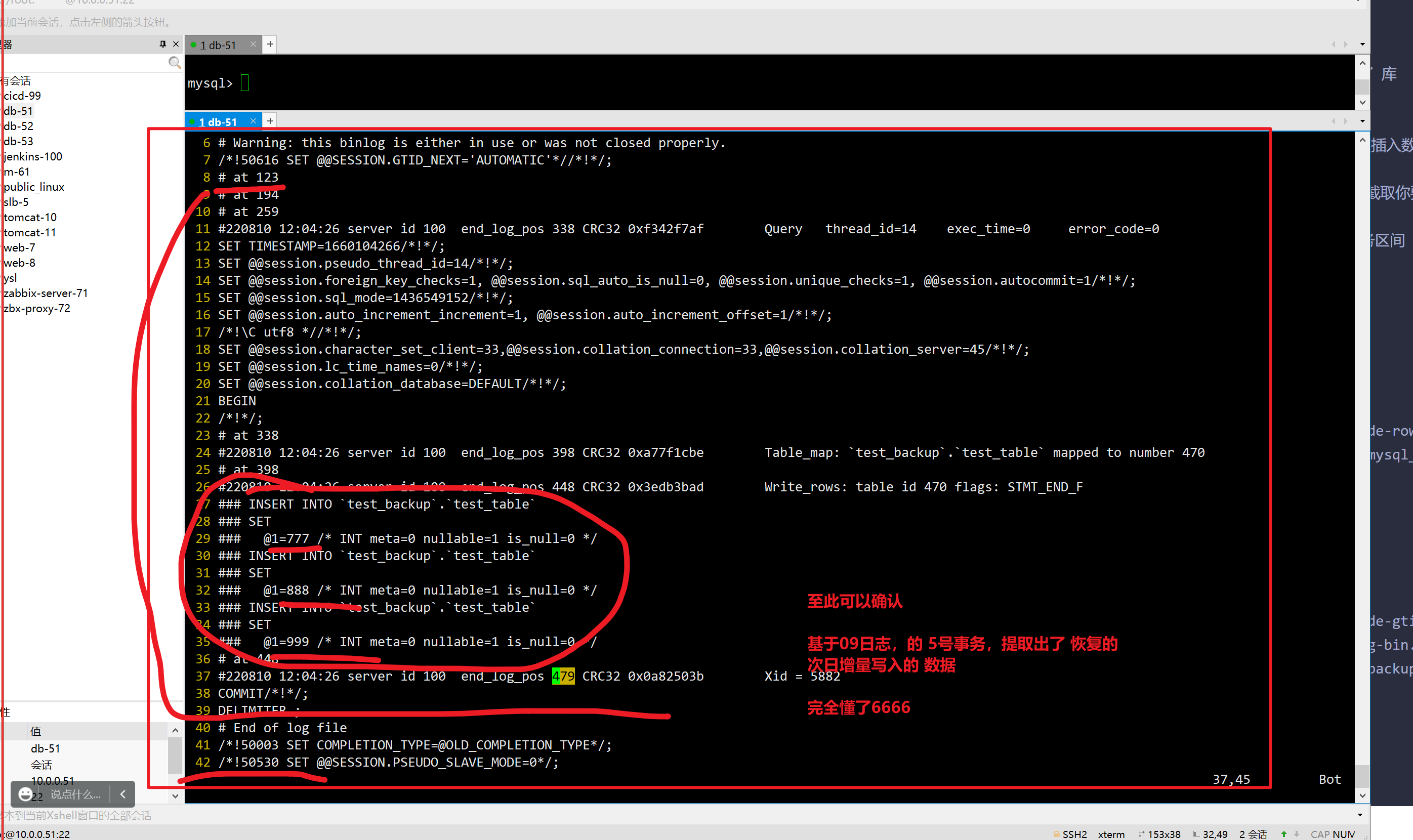Viewport: 1413px width, 840px height.
Task: Activate the lower blue db-51 tab
Action: [218, 121]
